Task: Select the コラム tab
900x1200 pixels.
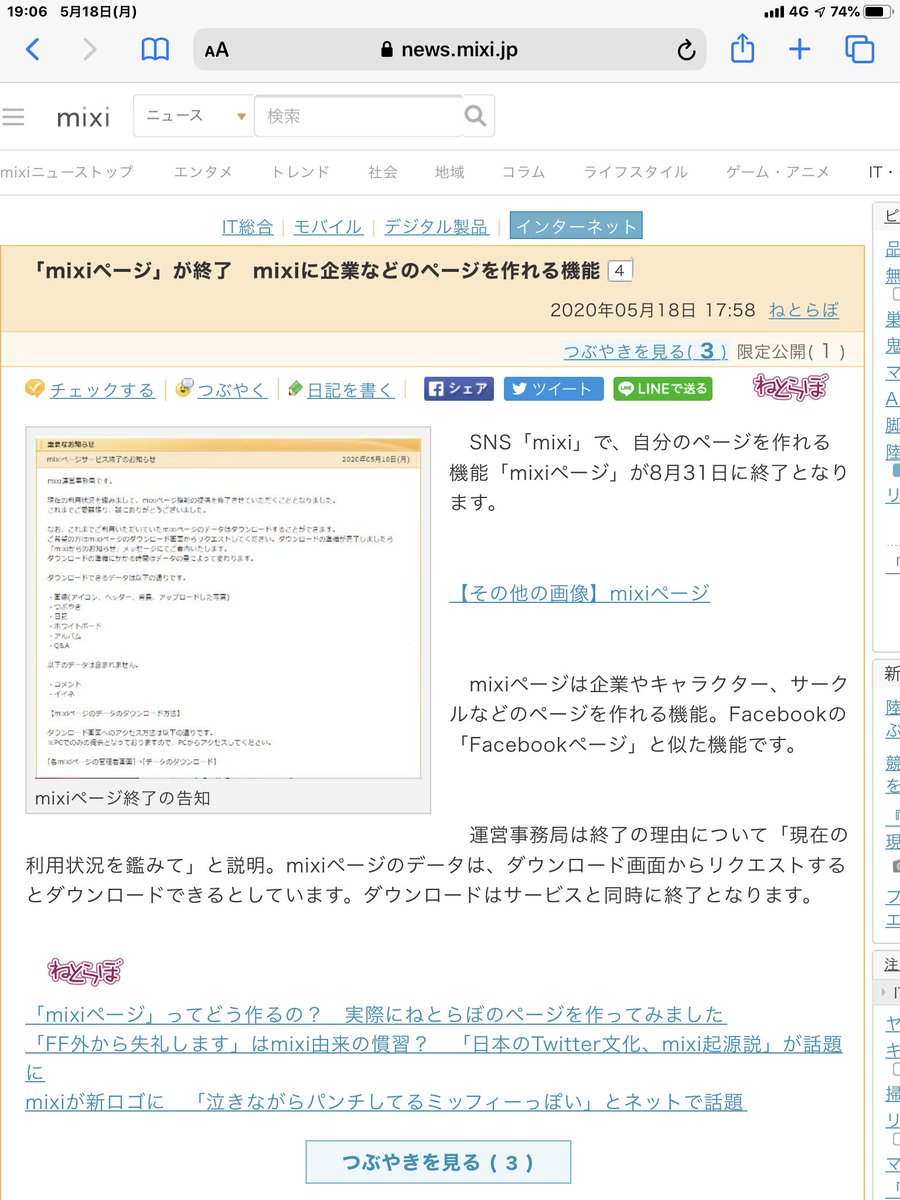Action: pyautogui.click(x=524, y=172)
